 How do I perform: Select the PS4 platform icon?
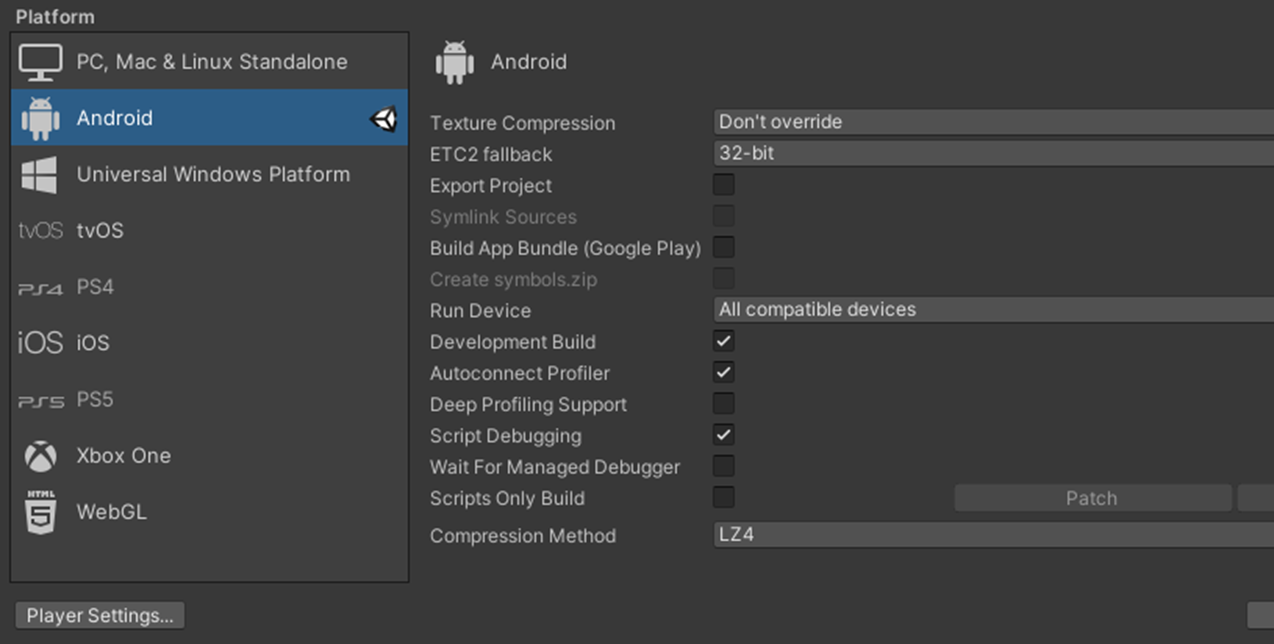(x=39, y=287)
